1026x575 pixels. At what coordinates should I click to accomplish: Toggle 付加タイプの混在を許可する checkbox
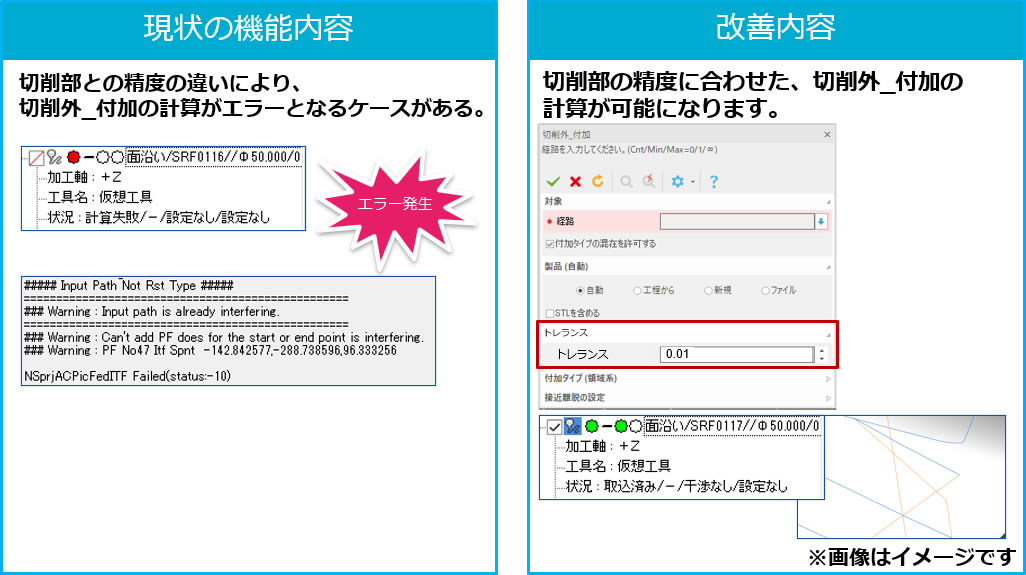549,244
